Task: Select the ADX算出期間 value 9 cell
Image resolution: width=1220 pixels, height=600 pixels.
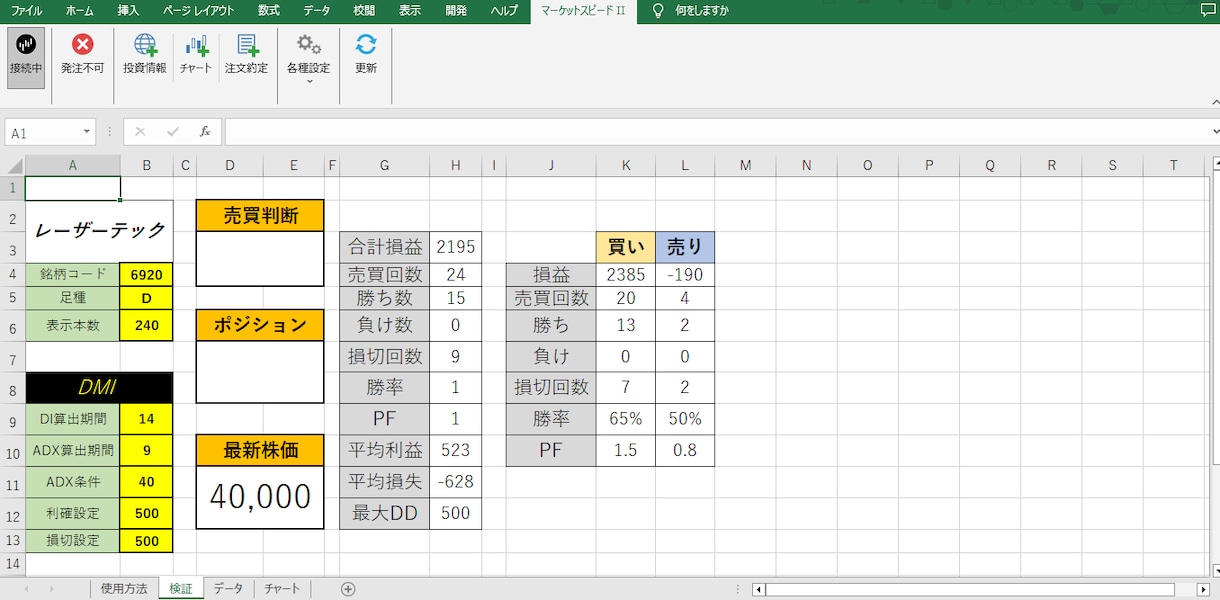Action: [x=146, y=451]
